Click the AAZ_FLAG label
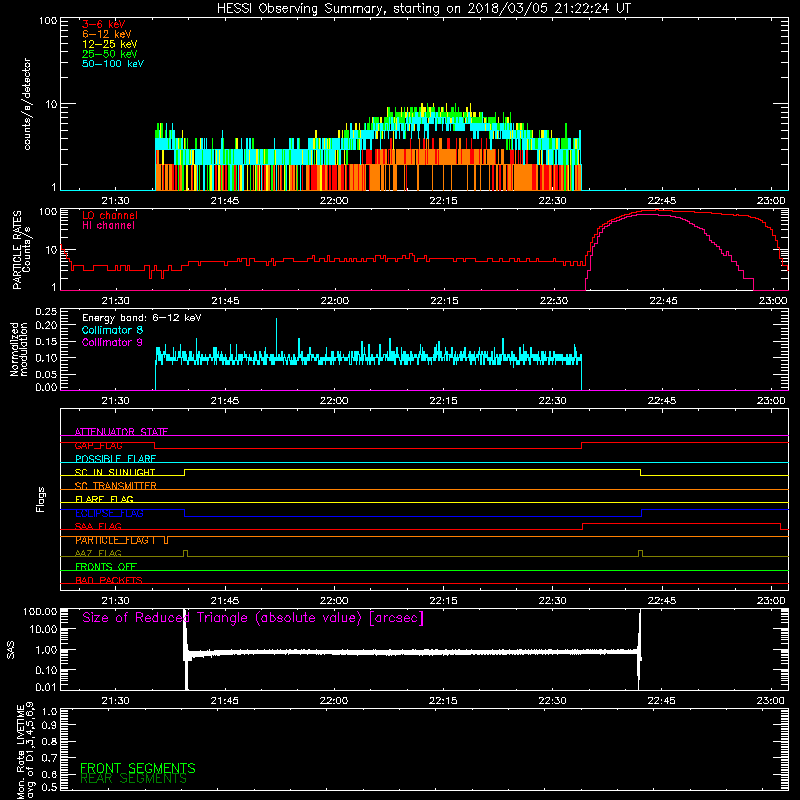Viewport: 800px width, 800px height. click(x=98, y=554)
